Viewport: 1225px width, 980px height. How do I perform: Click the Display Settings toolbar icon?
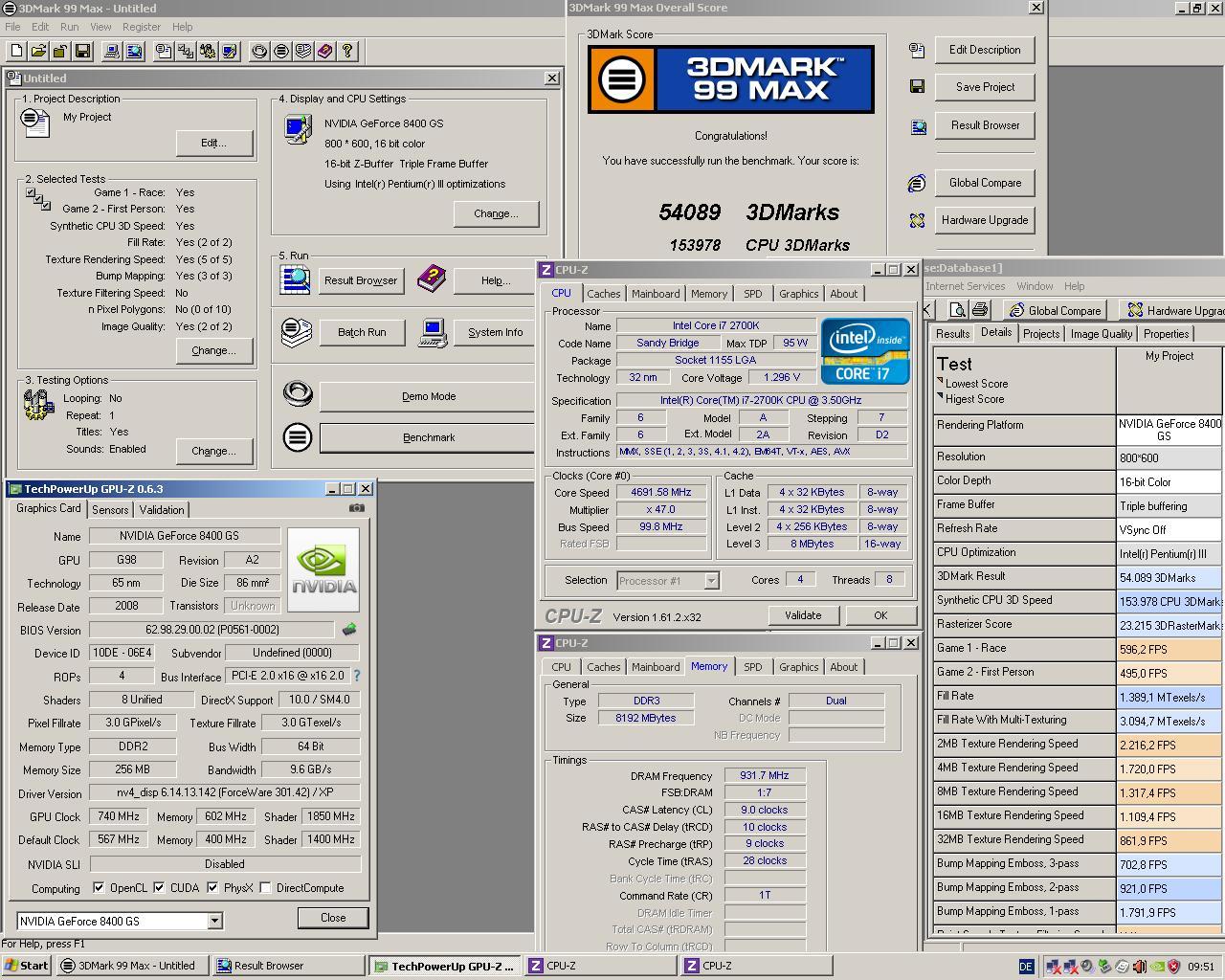click(x=231, y=51)
